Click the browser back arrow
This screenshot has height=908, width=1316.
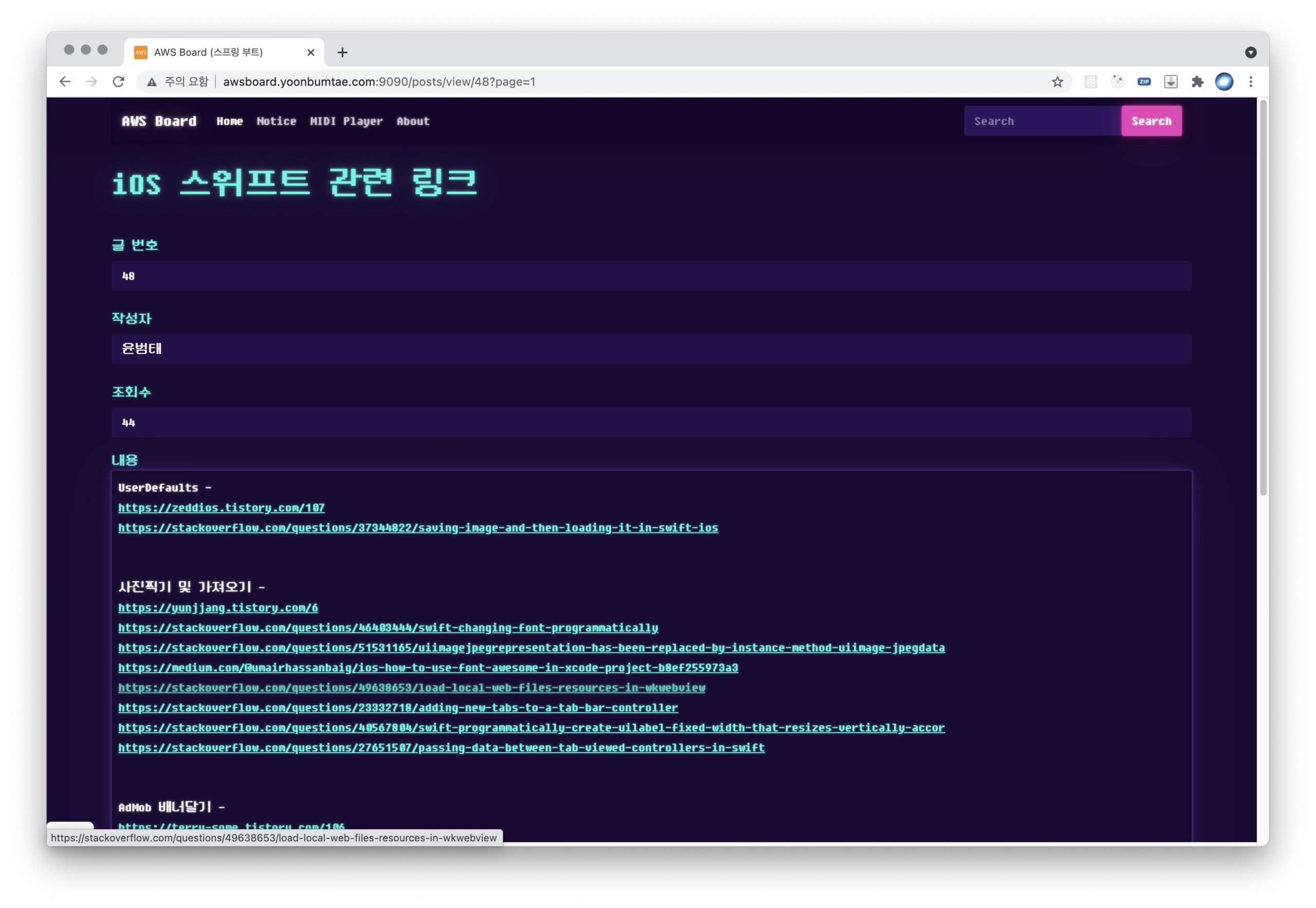[65, 81]
